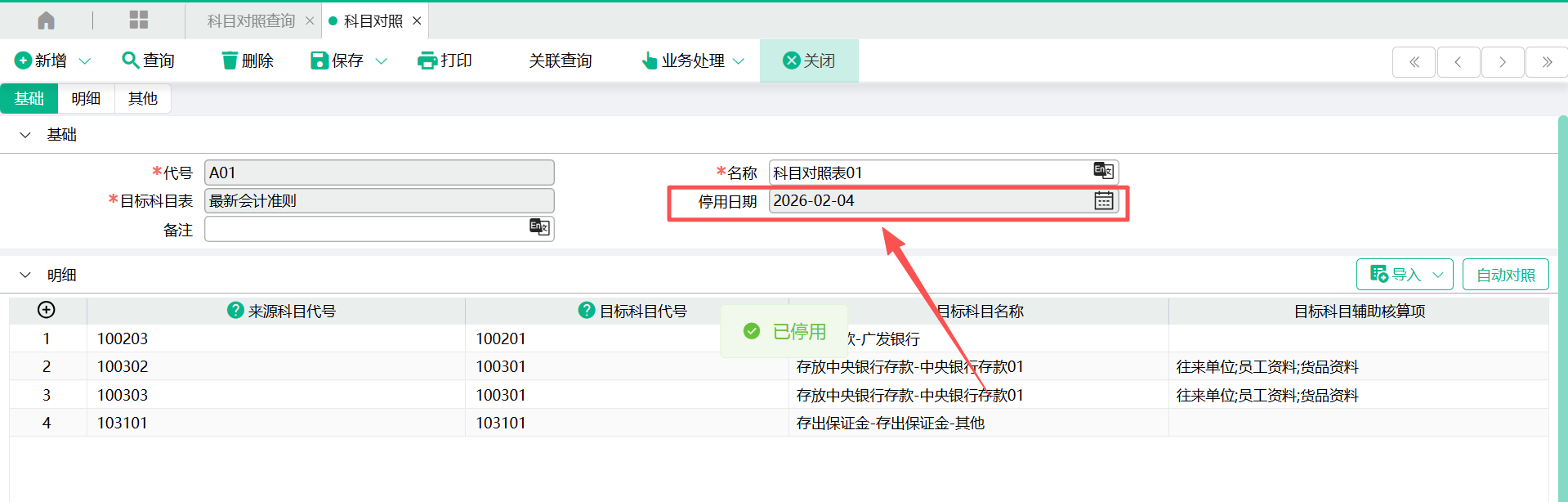Click the home icon
This screenshot has height=502, width=1568.
(47, 20)
